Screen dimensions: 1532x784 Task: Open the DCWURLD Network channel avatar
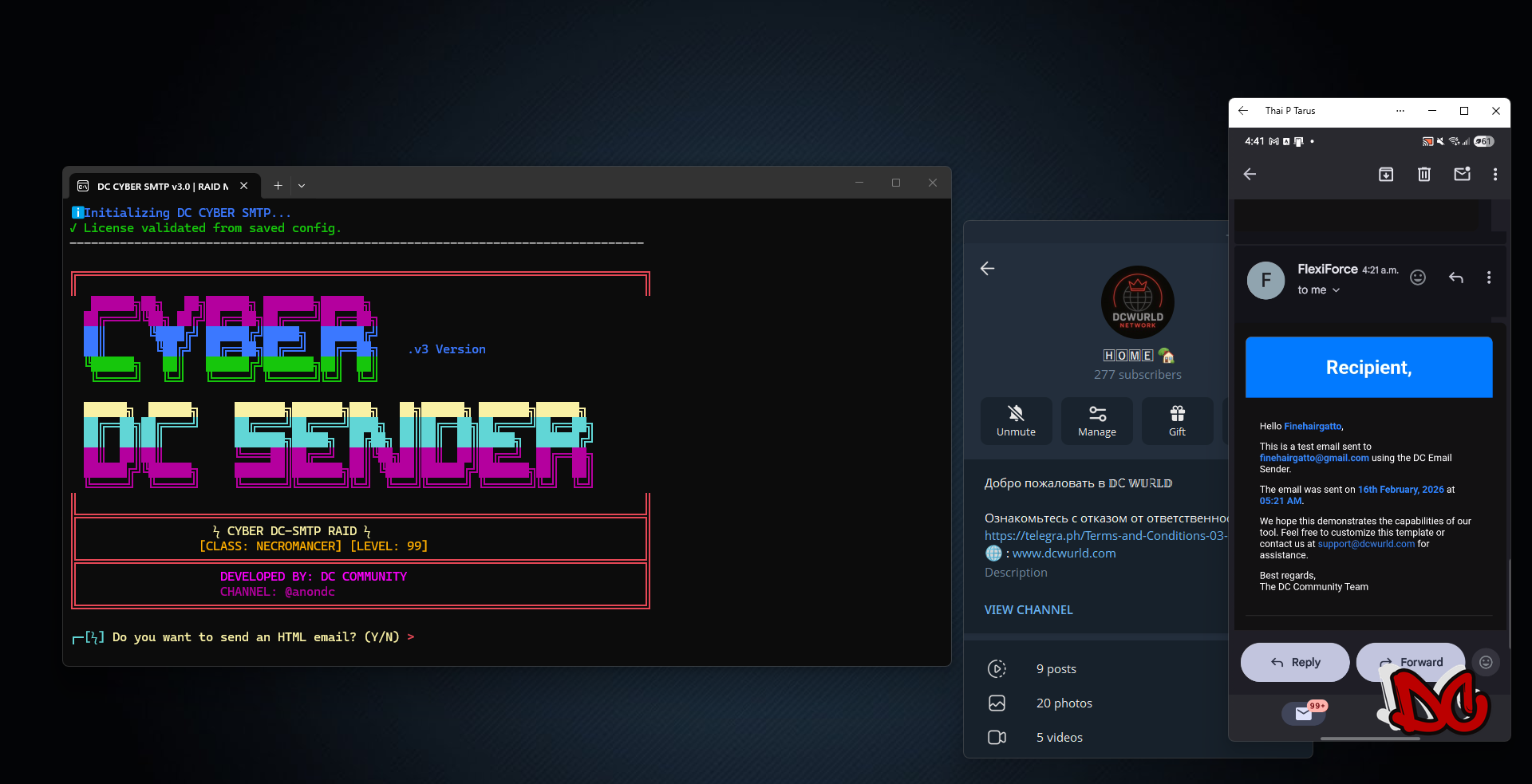(1138, 302)
